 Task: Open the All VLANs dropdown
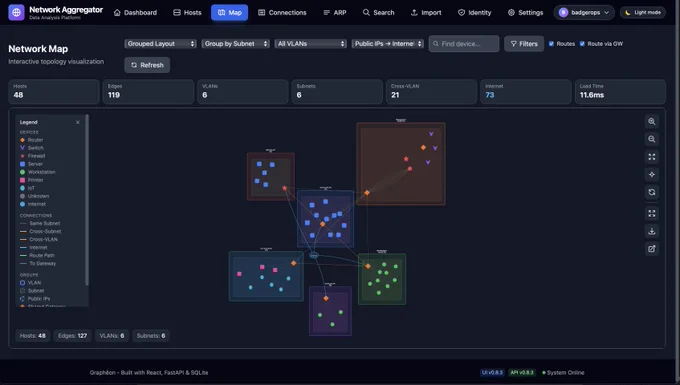(311, 44)
